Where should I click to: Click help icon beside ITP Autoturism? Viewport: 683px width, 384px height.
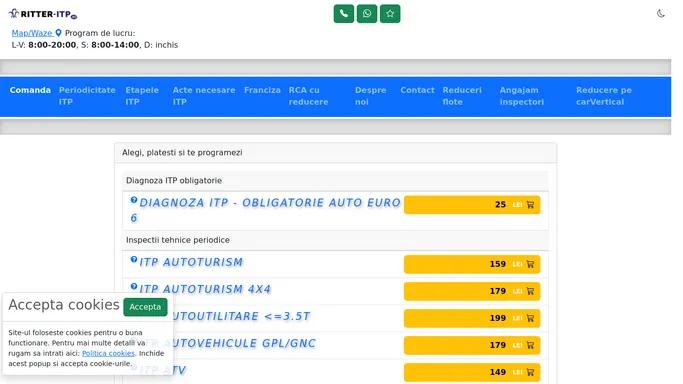point(134,259)
